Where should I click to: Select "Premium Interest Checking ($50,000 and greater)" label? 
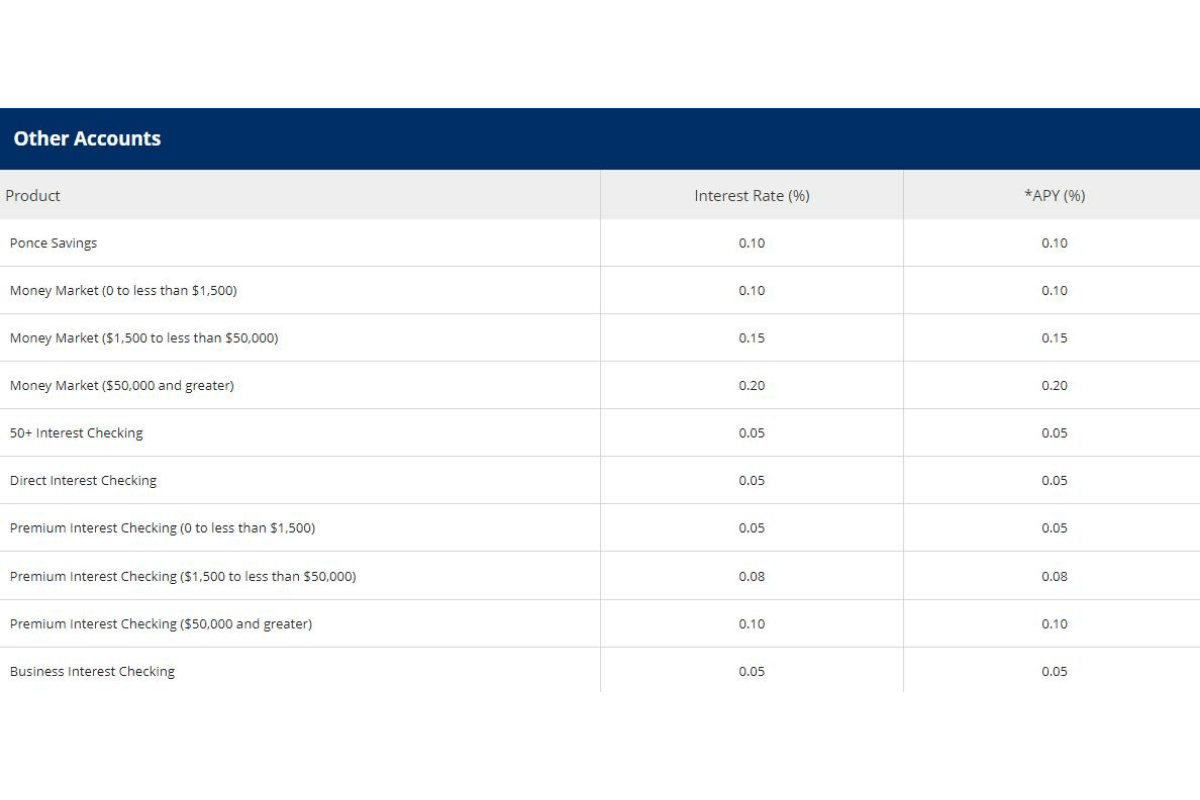pos(161,624)
